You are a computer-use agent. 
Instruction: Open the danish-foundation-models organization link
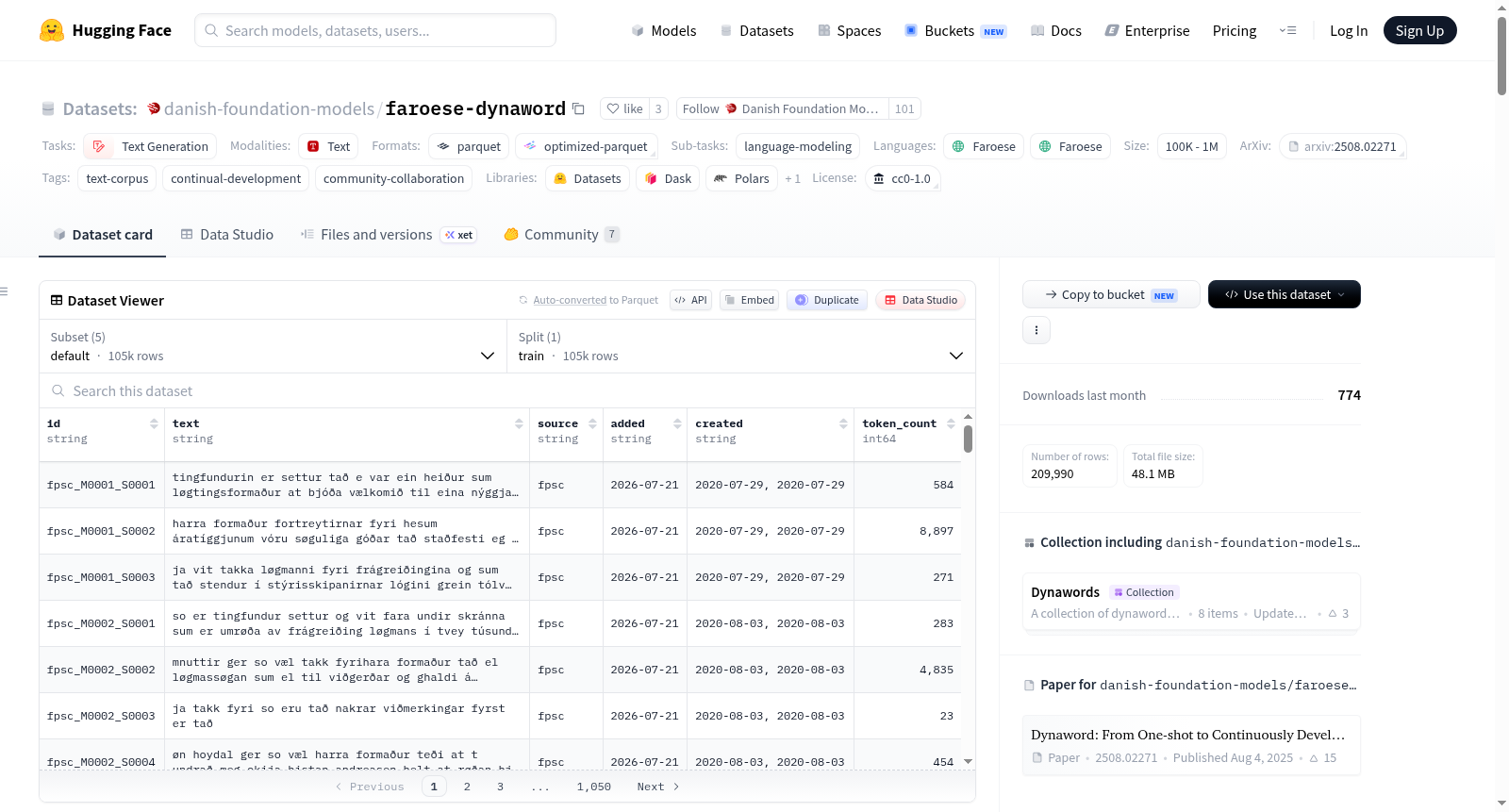(269, 108)
